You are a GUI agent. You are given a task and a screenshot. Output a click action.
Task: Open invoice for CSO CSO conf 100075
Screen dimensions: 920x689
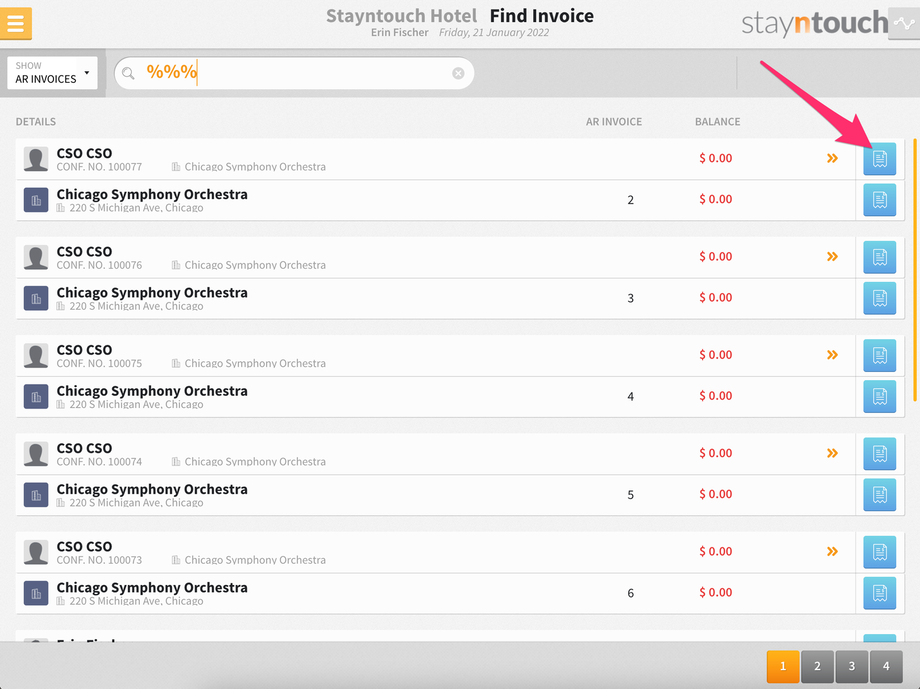(880, 355)
